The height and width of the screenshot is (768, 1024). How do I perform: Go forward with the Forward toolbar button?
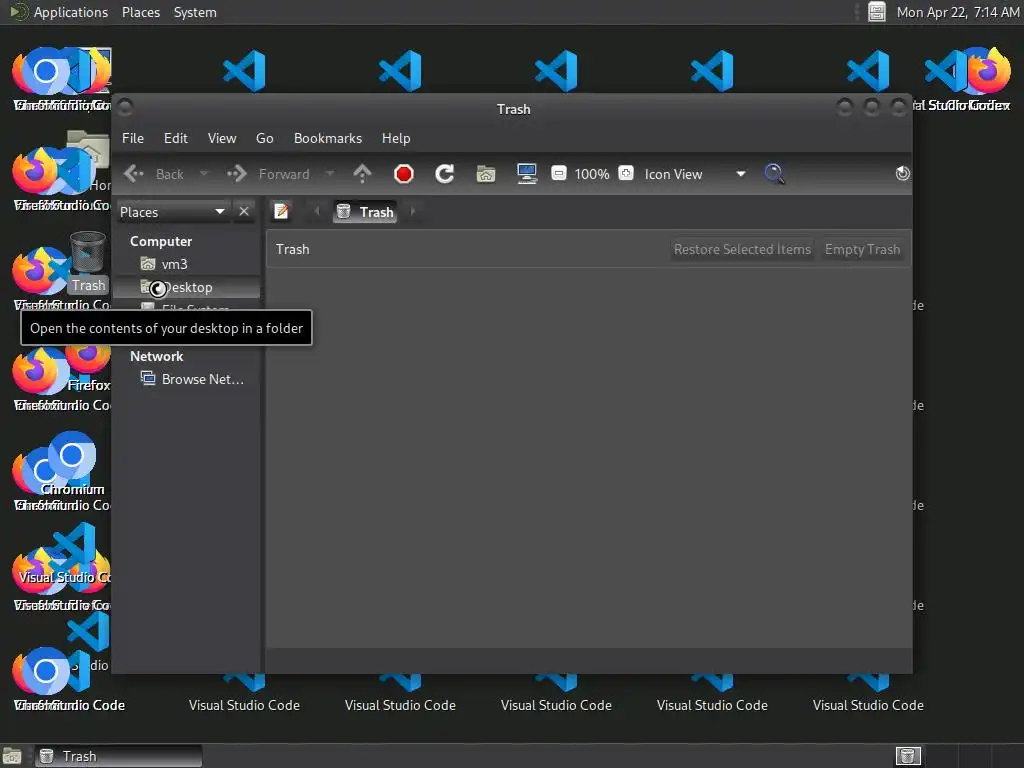click(x=268, y=174)
